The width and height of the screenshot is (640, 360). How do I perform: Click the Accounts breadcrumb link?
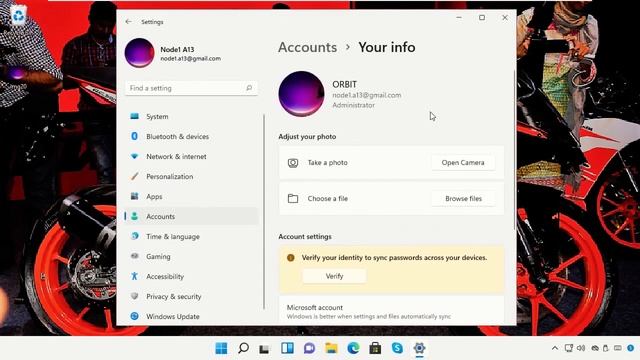click(x=307, y=47)
